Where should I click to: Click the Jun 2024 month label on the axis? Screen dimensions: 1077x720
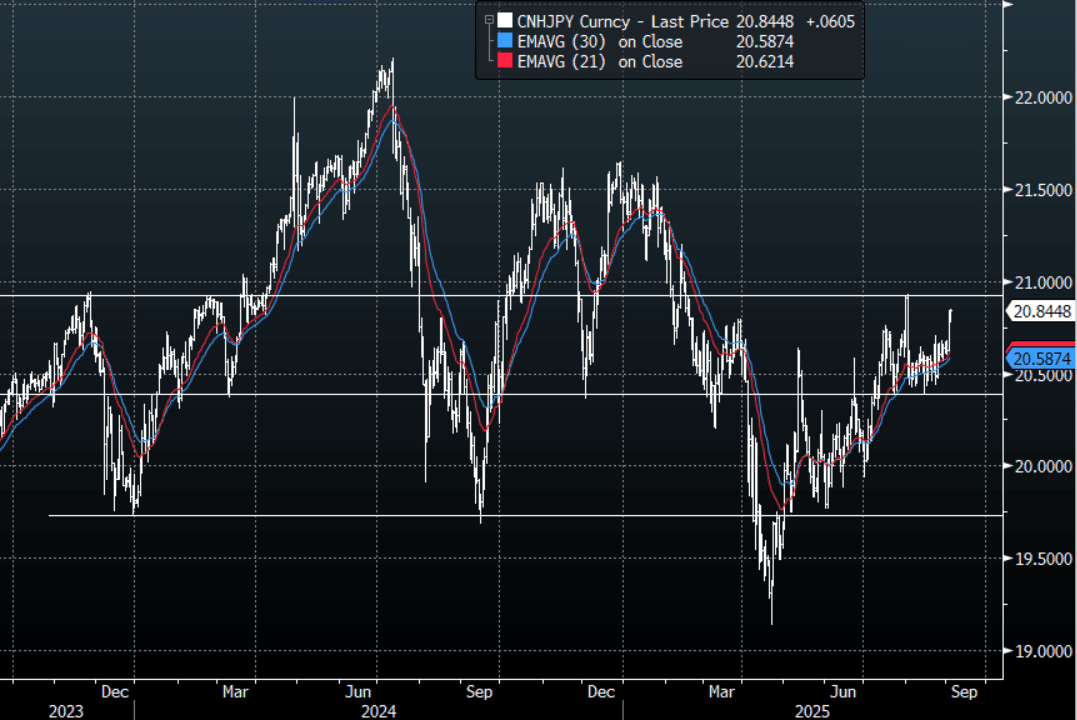pos(358,691)
